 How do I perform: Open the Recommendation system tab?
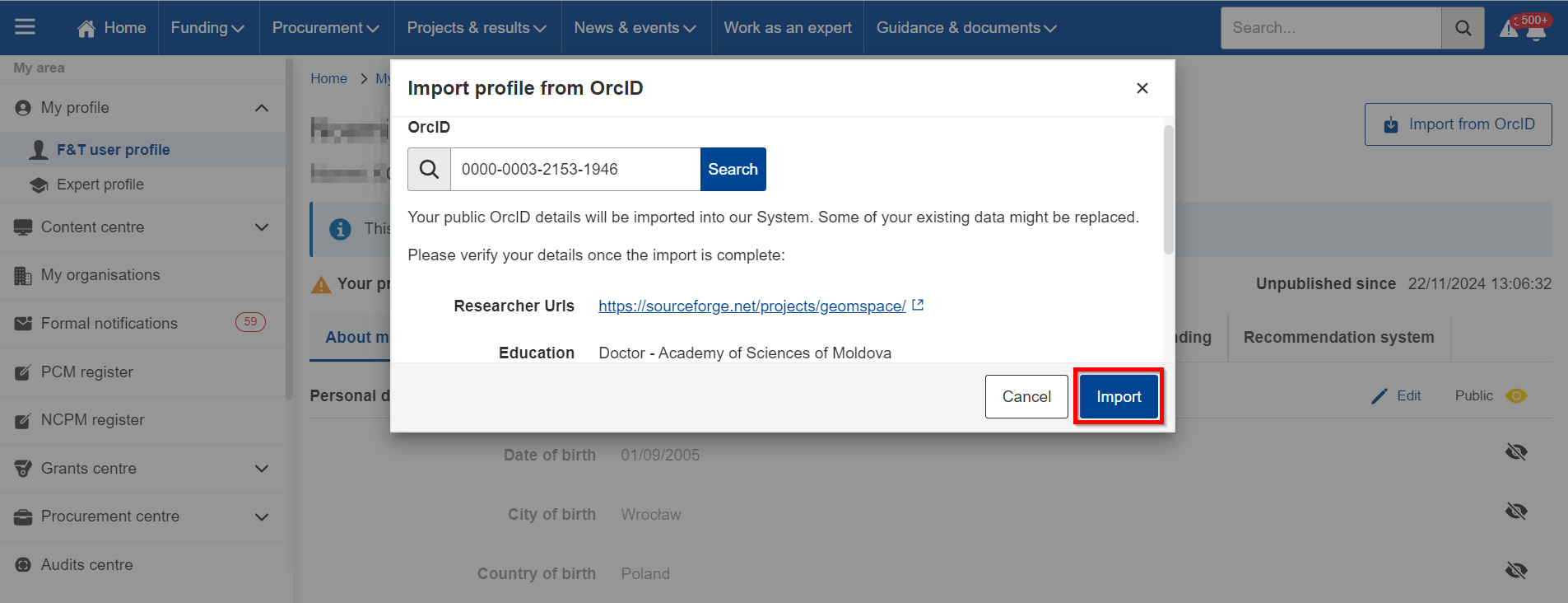click(1338, 337)
